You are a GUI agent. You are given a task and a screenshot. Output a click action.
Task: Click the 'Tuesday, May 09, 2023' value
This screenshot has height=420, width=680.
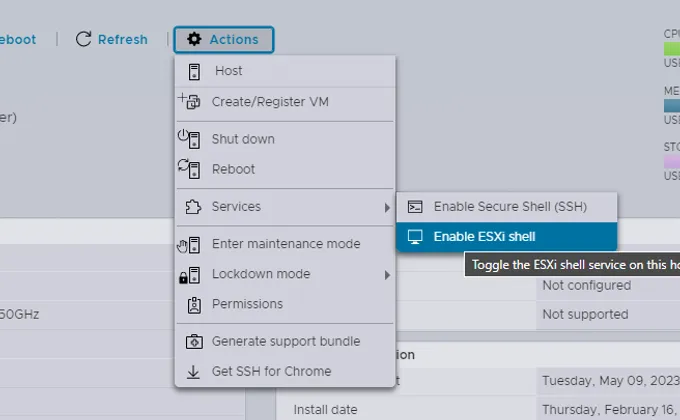(x=611, y=381)
